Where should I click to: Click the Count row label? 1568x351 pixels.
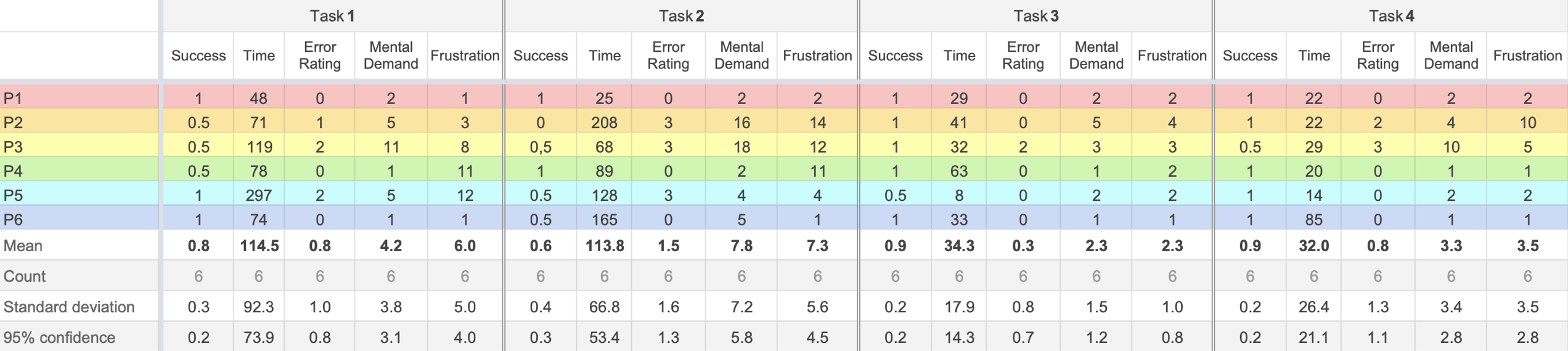pyautogui.click(x=25, y=276)
